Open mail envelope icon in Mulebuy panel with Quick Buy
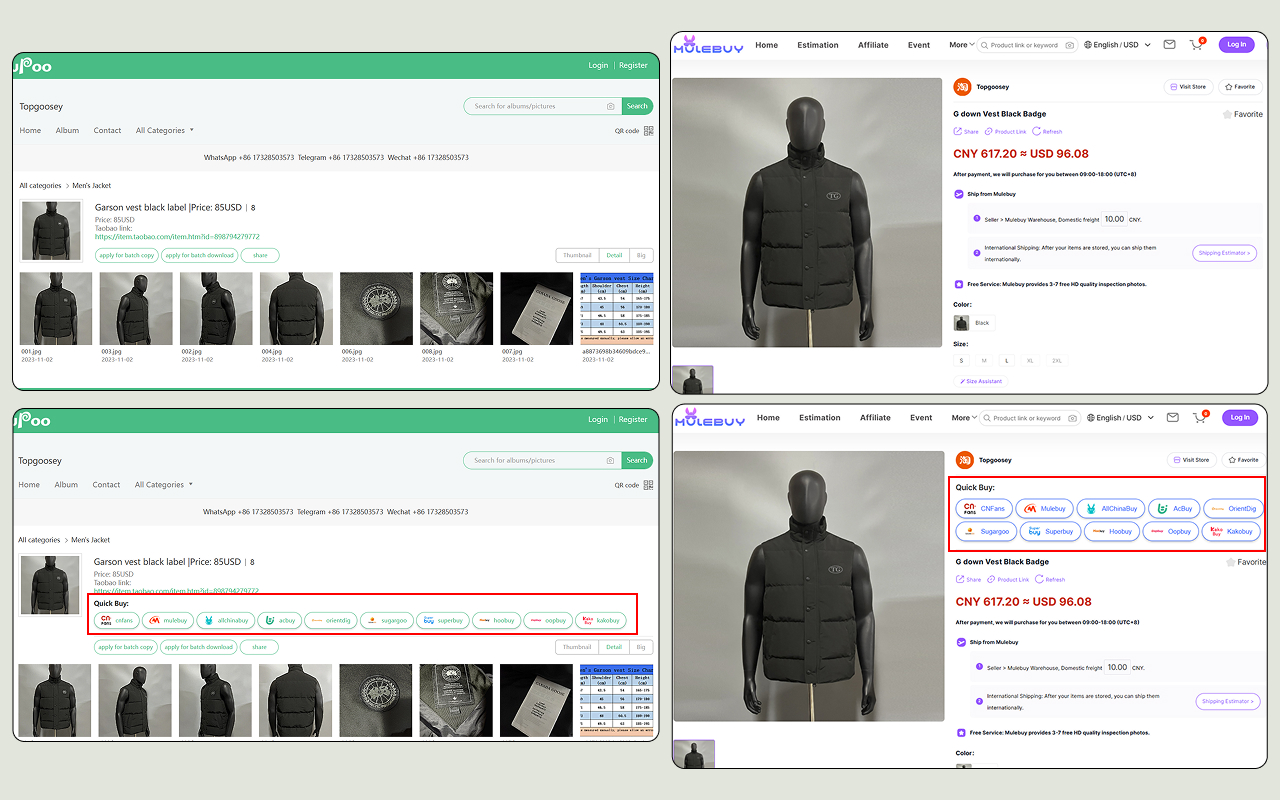The image size is (1280, 800). click(x=1173, y=418)
